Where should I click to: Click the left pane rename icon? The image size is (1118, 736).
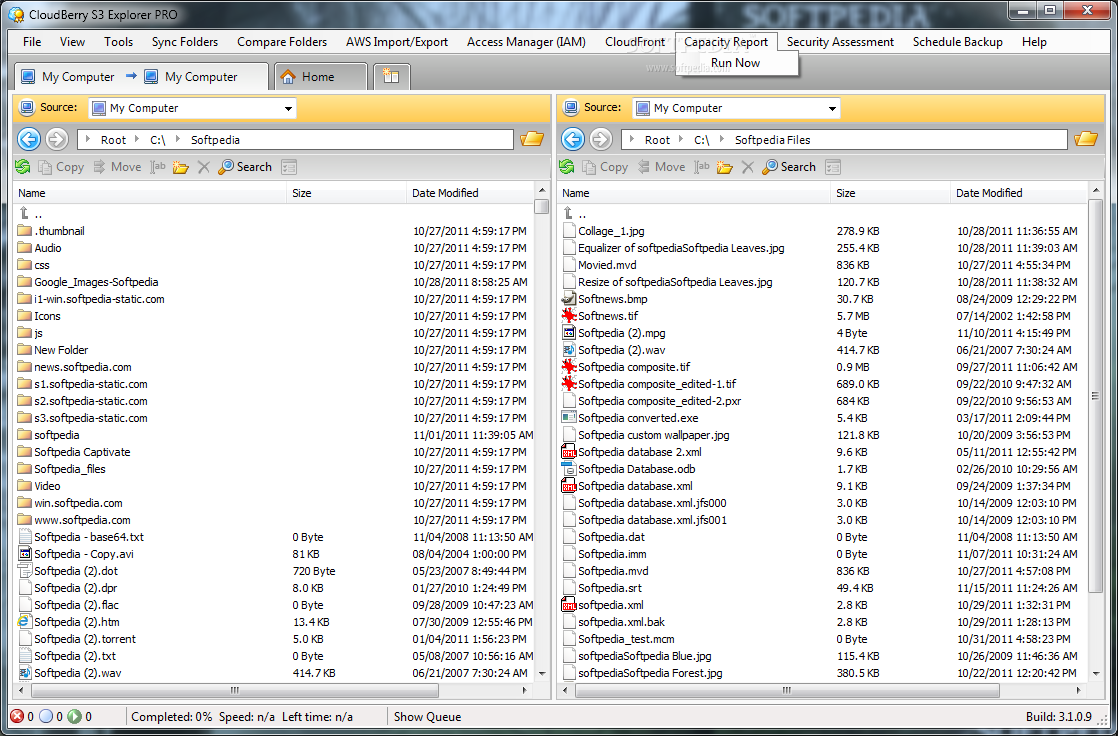158,167
